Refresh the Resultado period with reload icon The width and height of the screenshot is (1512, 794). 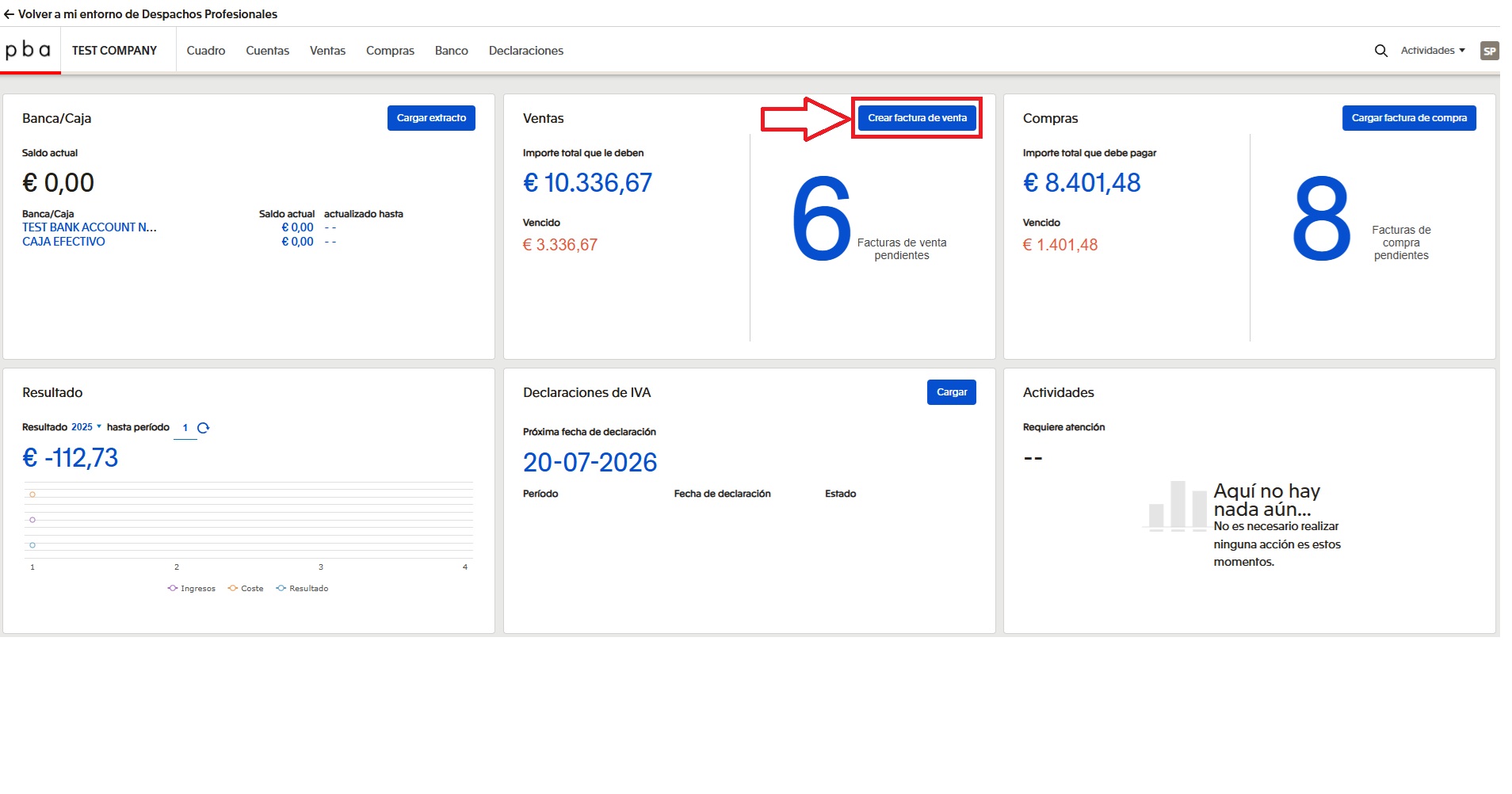click(x=204, y=428)
